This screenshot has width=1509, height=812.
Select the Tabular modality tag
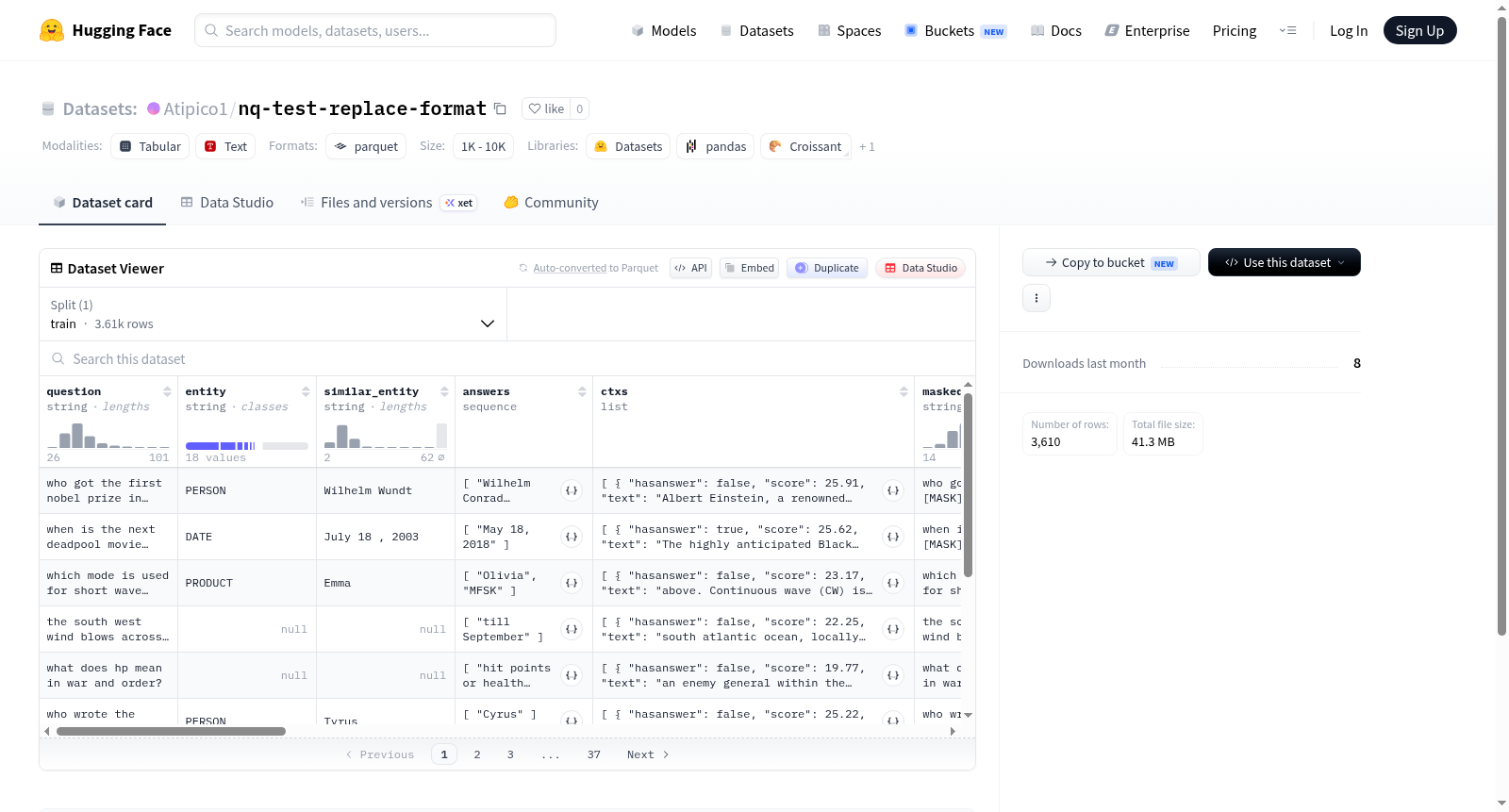coord(150,146)
